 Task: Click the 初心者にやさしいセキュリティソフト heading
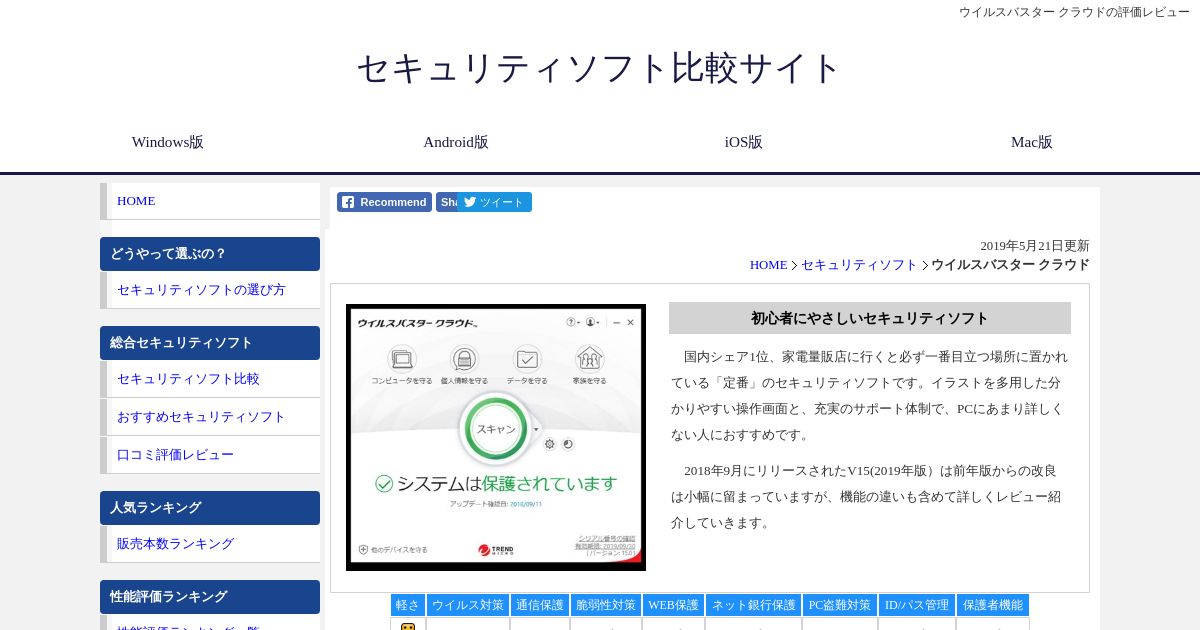click(870, 318)
